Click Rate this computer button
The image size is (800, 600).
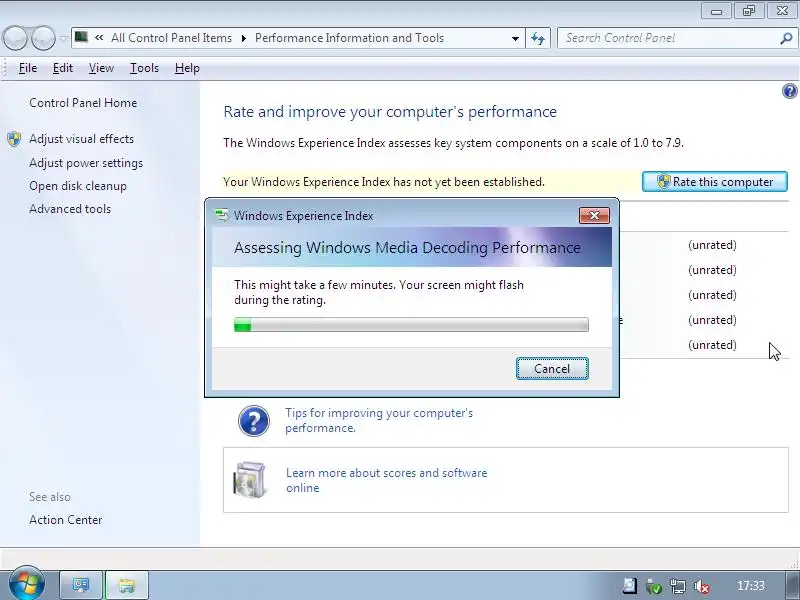(715, 182)
